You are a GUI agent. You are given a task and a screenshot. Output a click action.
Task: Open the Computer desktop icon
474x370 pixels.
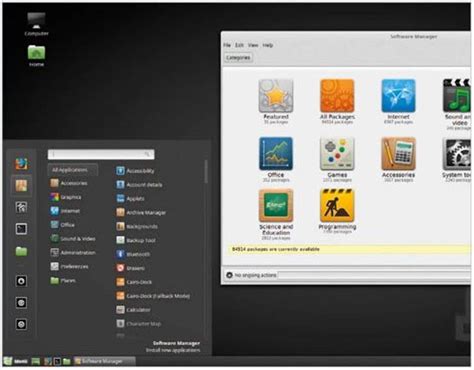coord(36,24)
